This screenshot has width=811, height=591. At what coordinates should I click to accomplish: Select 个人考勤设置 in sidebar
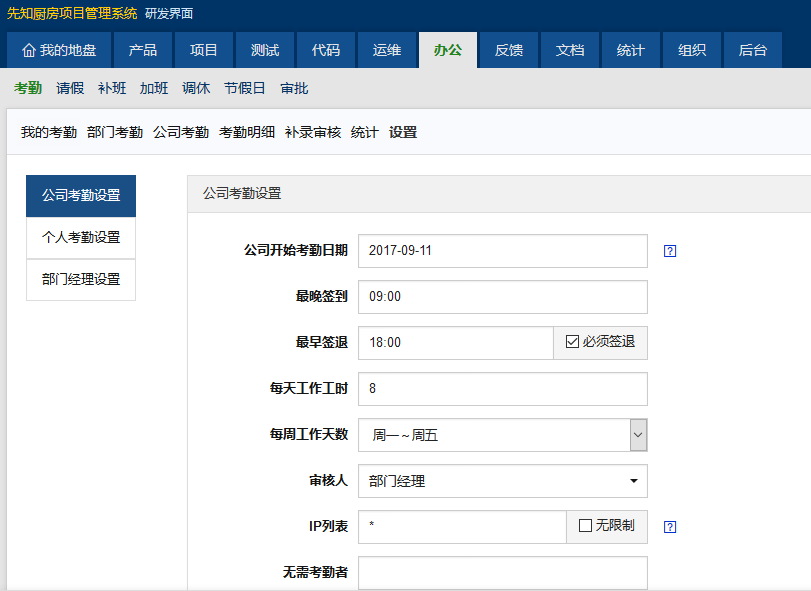[x=81, y=238]
